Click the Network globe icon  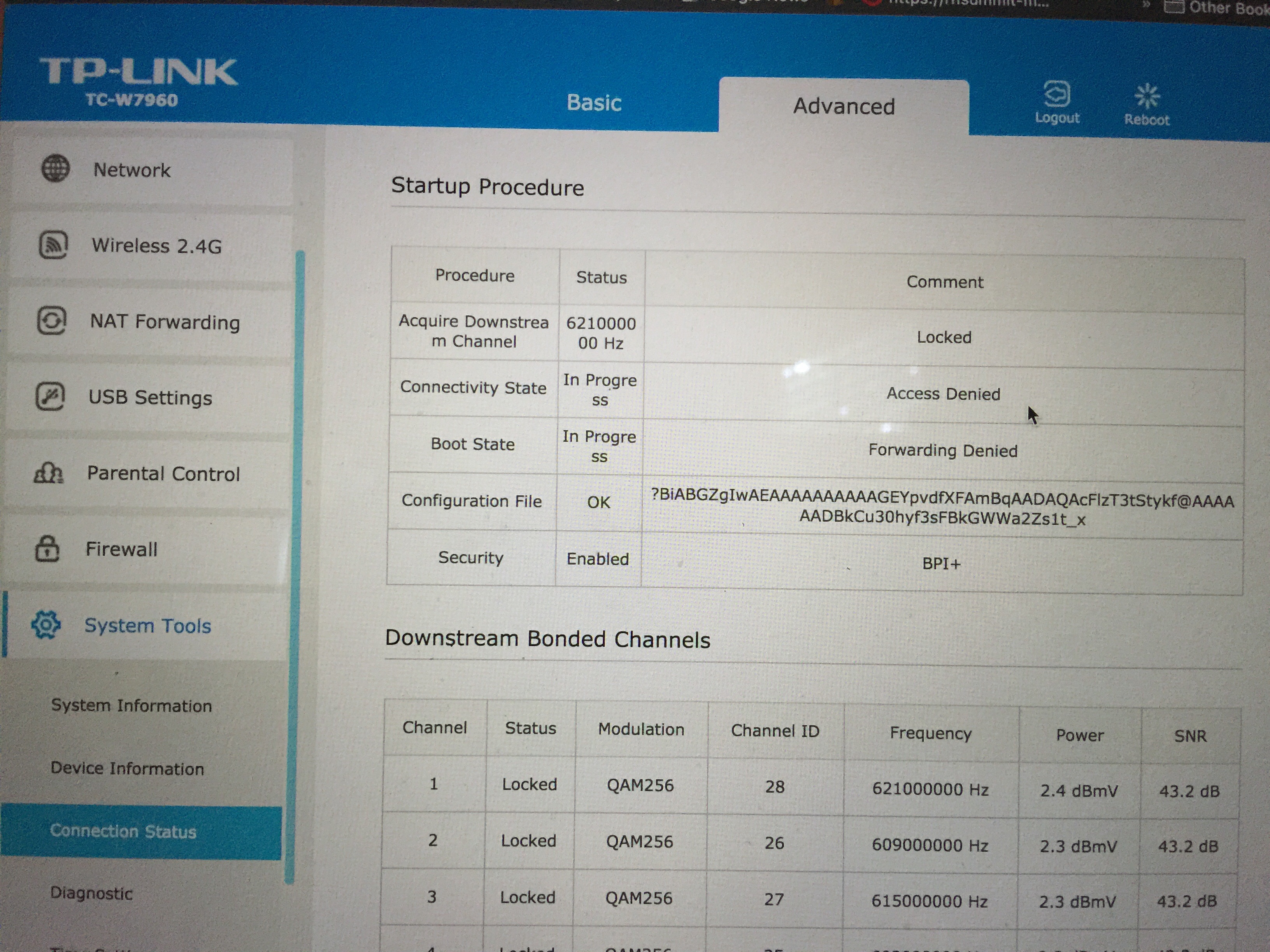tap(56, 169)
